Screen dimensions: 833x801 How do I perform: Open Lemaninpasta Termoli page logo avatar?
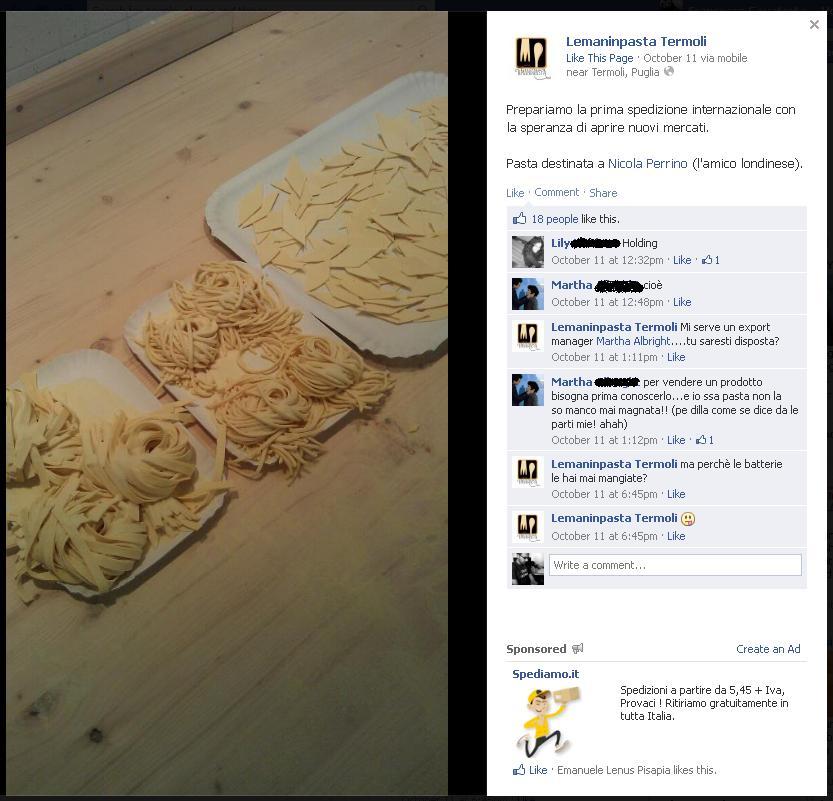(x=531, y=58)
